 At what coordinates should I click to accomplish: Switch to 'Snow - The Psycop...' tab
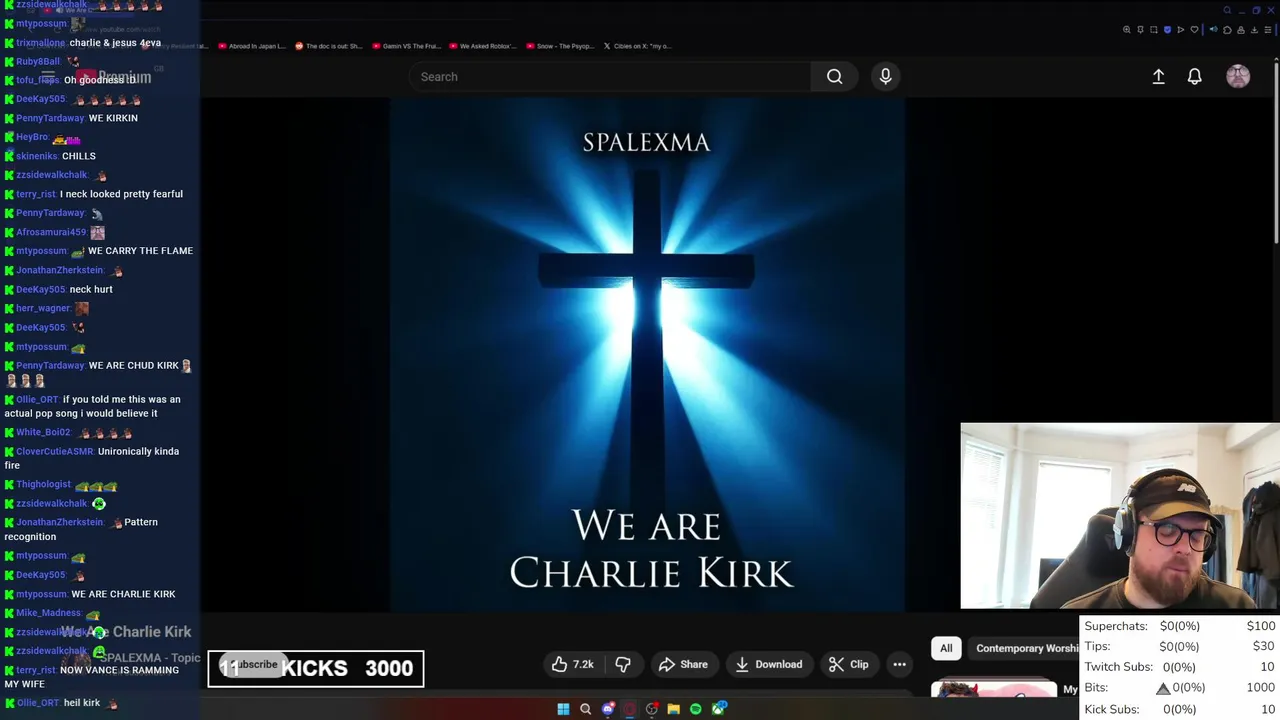coord(559,46)
